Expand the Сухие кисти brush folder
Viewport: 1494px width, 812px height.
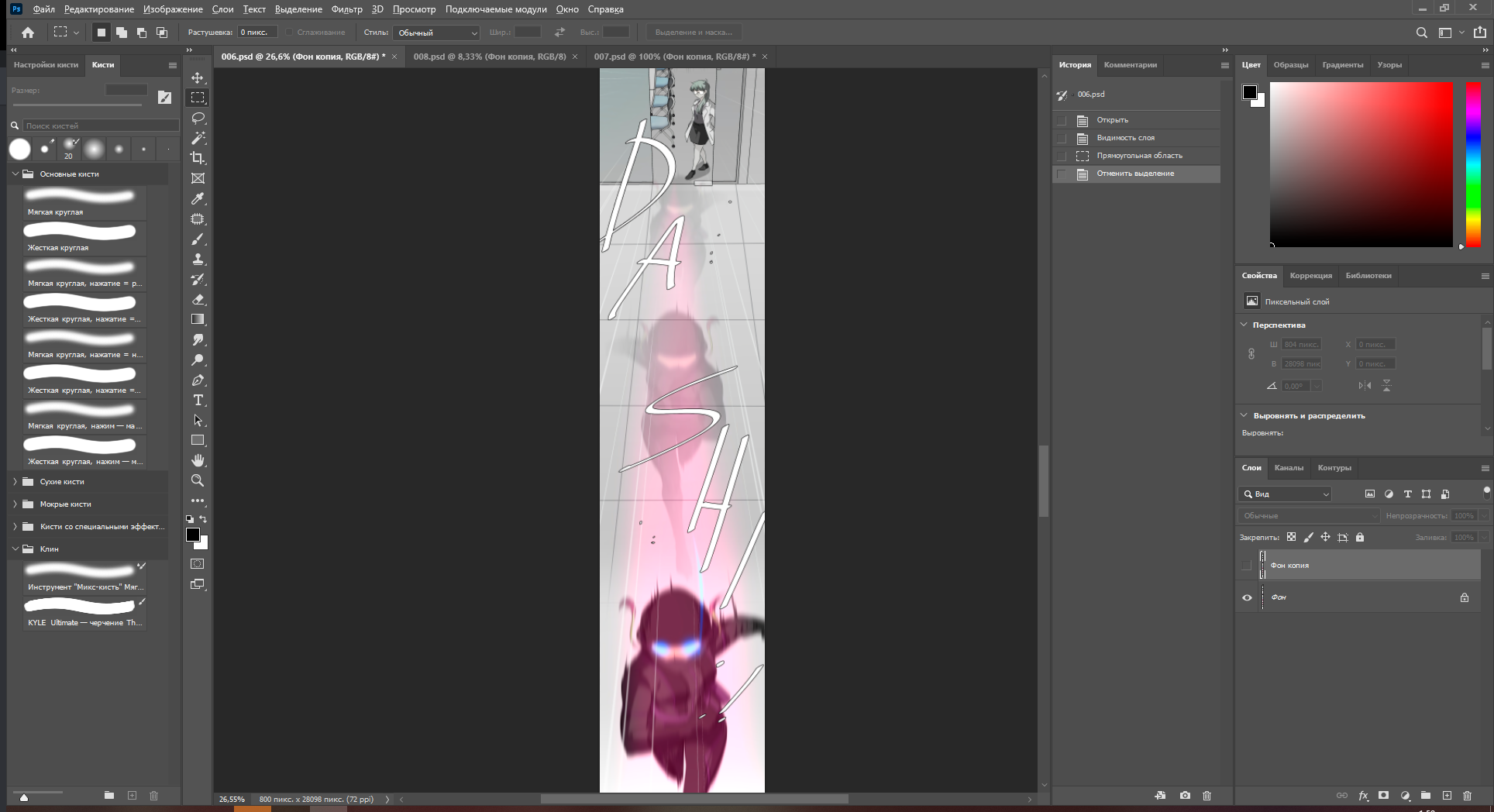click(x=15, y=482)
